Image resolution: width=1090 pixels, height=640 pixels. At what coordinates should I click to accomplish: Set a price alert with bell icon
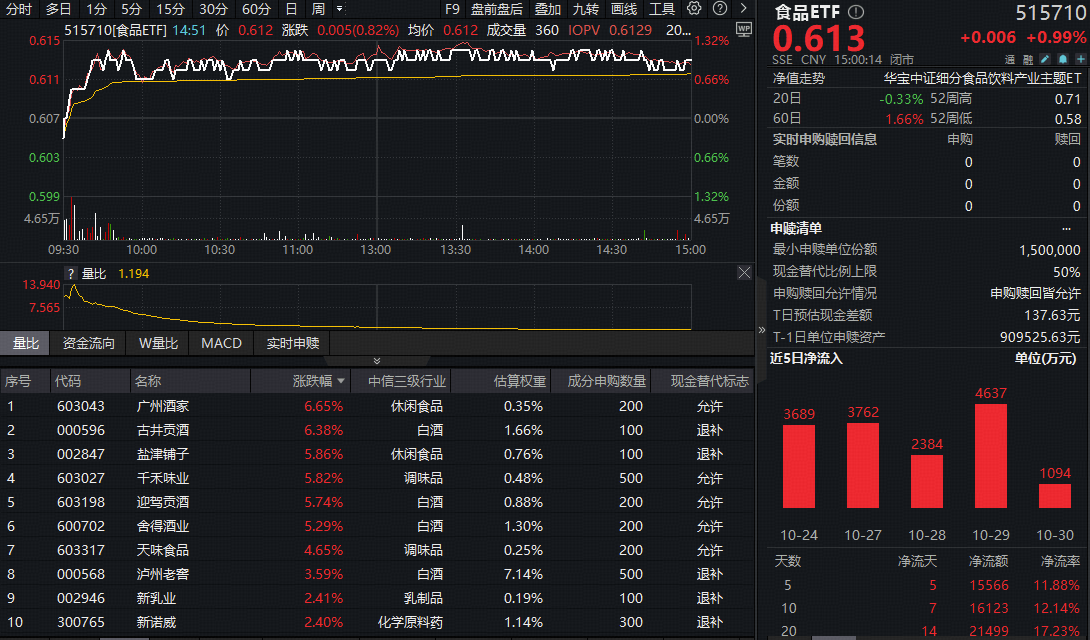point(1062,59)
